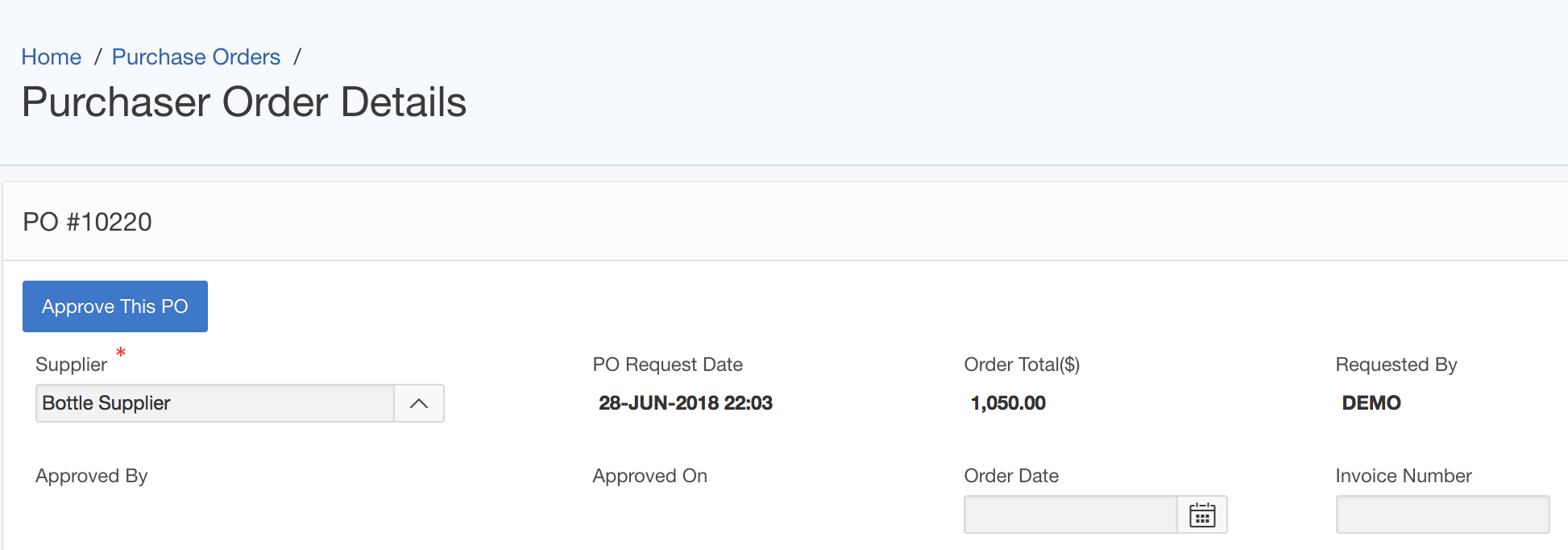Click the Bottle Supplier select field
1568x550 pixels.
pos(214,403)
